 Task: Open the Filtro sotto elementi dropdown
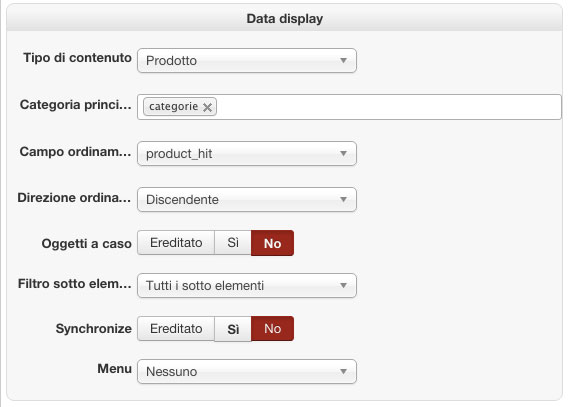[247, 285]
